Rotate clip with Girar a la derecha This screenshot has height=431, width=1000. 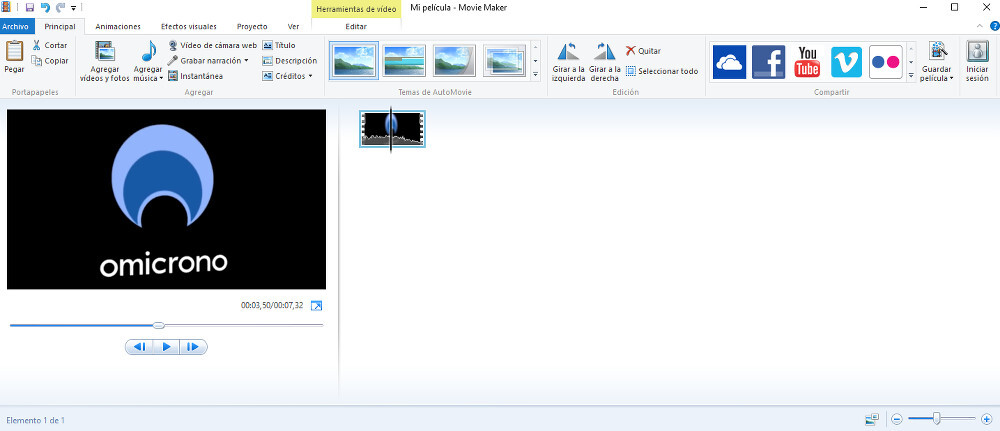(x=604, y=61)
